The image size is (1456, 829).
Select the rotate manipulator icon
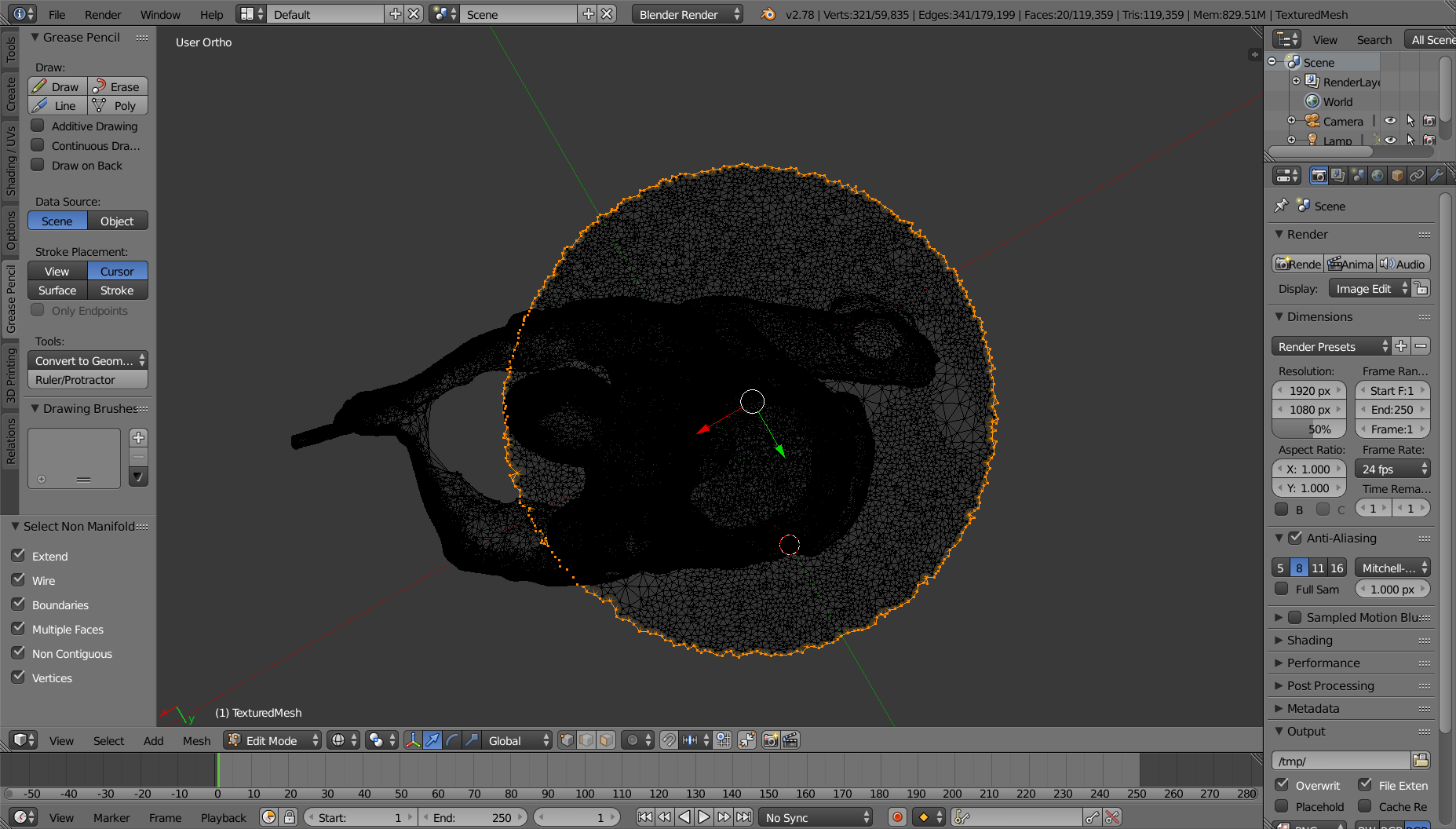pos(452,740)
